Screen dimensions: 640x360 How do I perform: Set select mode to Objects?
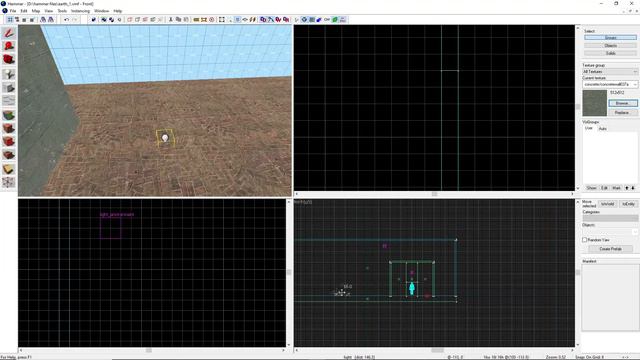point(610,45)
